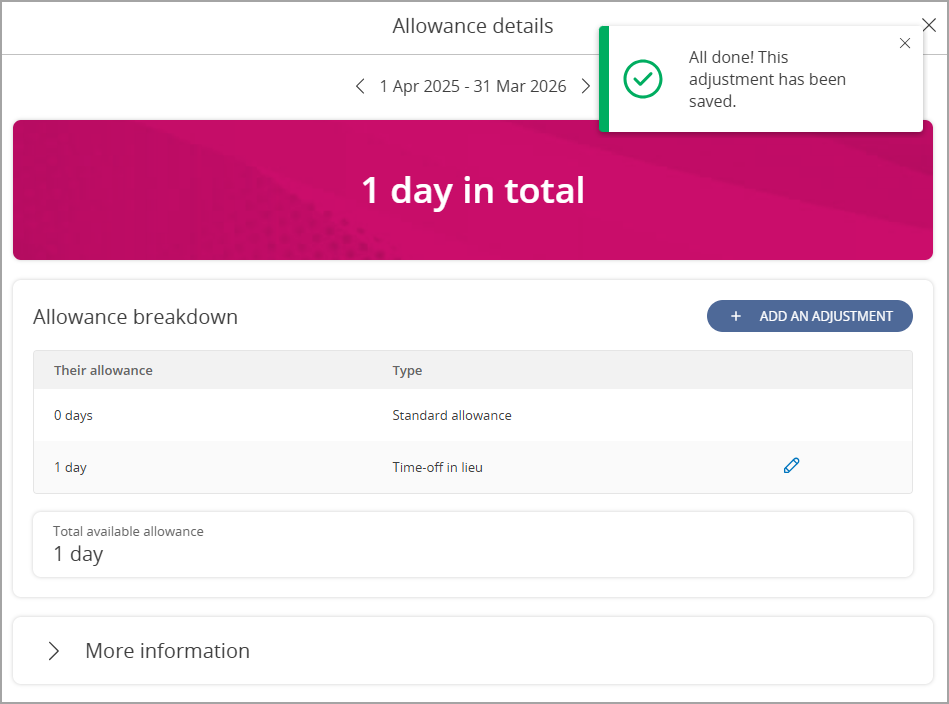Click the 1 Apr 2025 - 31 Mar 2026 date range

tap(472, 87)
